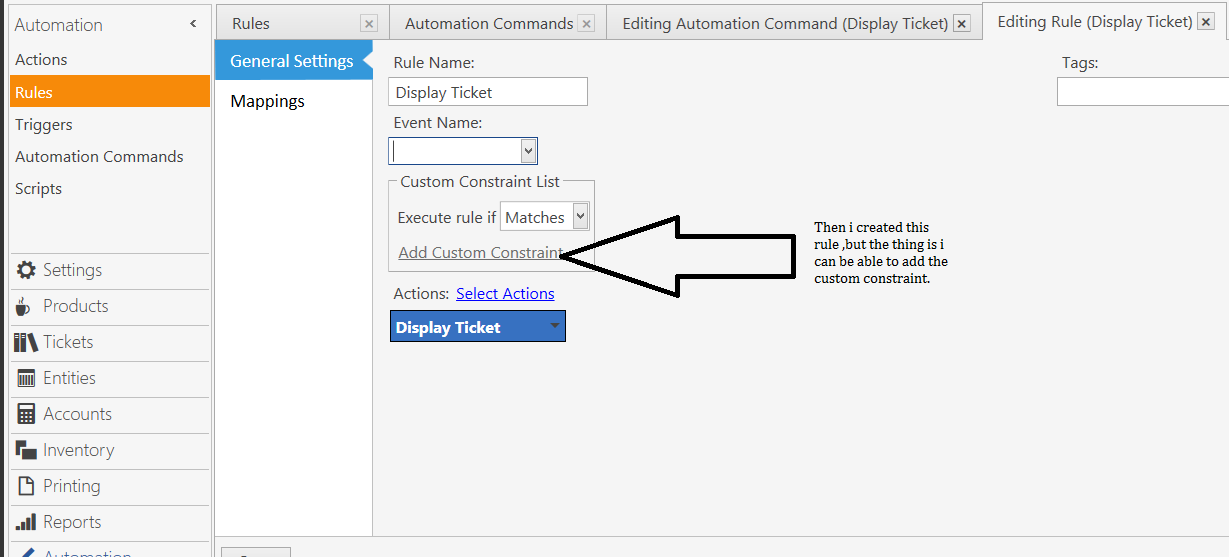The width and height of the screenshot is (1229, 557).
Task: Click the Inventory icon in sidebar
Action: coord(26,450)
